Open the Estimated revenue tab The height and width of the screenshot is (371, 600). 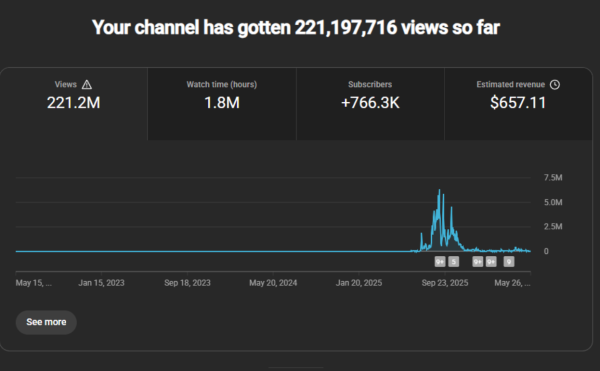pos(518,104)
